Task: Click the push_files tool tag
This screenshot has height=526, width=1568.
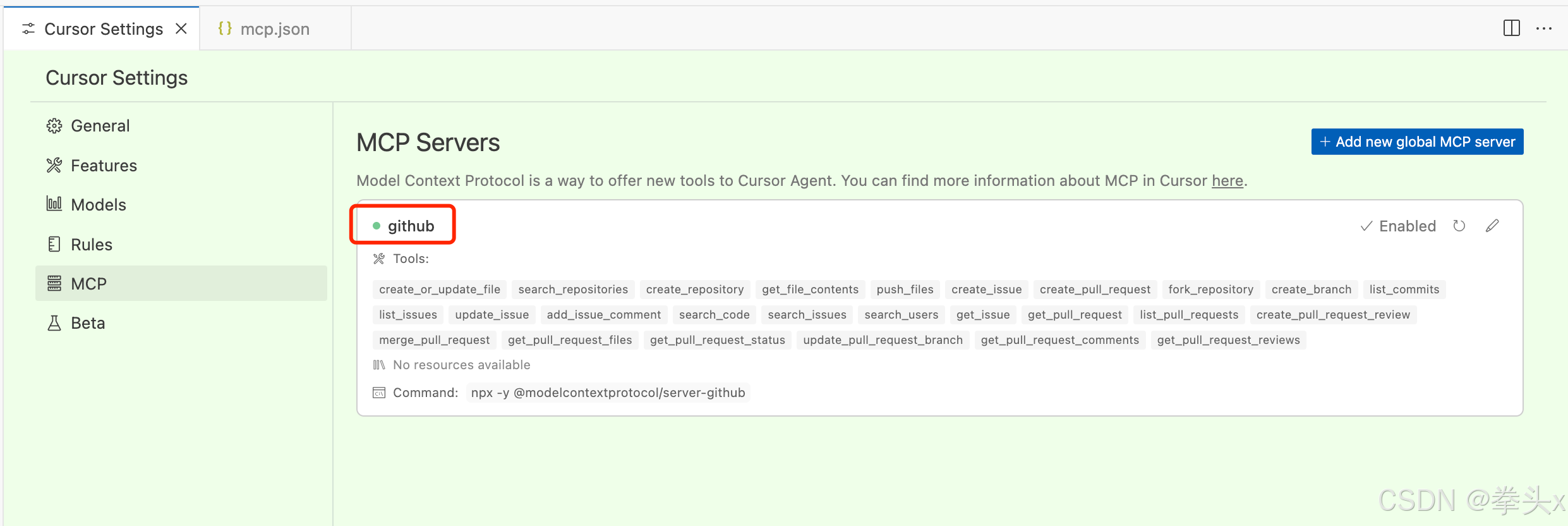Action: click(905, 290)
